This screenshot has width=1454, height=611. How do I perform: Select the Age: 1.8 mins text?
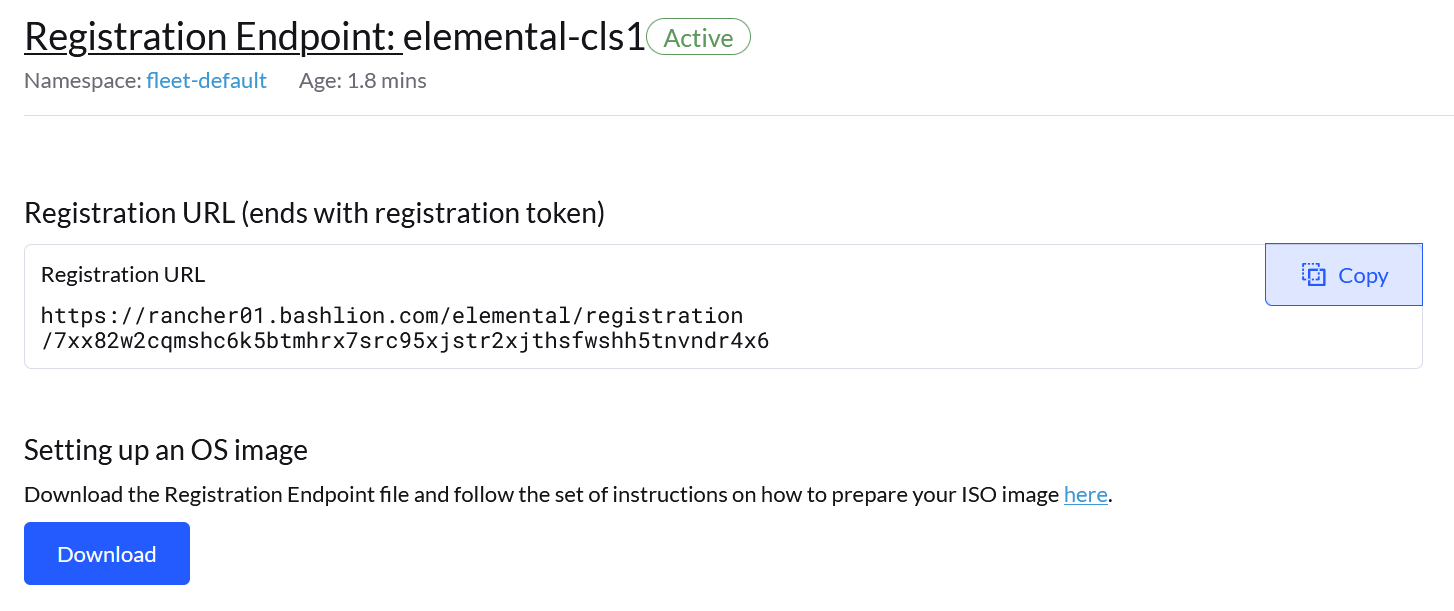(362, 81)
